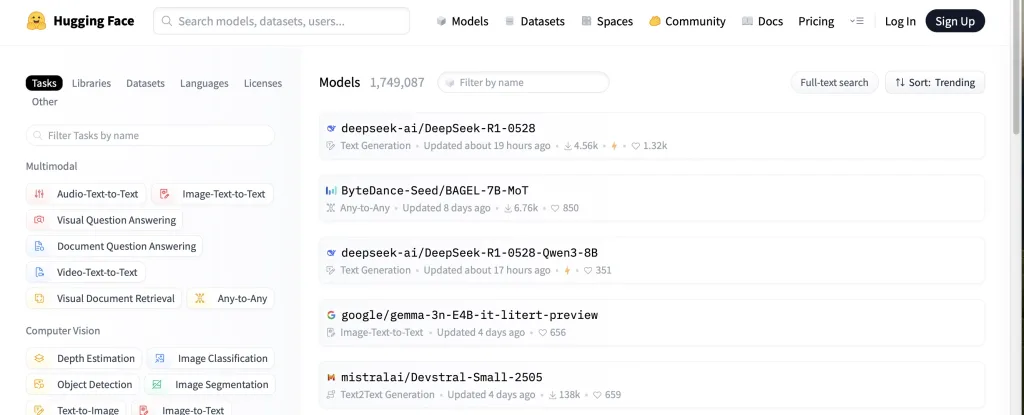Screen dimensions: 1024x415
Task: Open the Sort: Trending dropdown
Action: point(935,82)
